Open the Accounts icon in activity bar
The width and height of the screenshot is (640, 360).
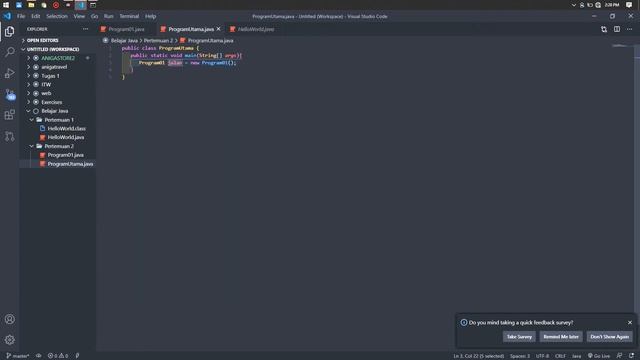9,319
